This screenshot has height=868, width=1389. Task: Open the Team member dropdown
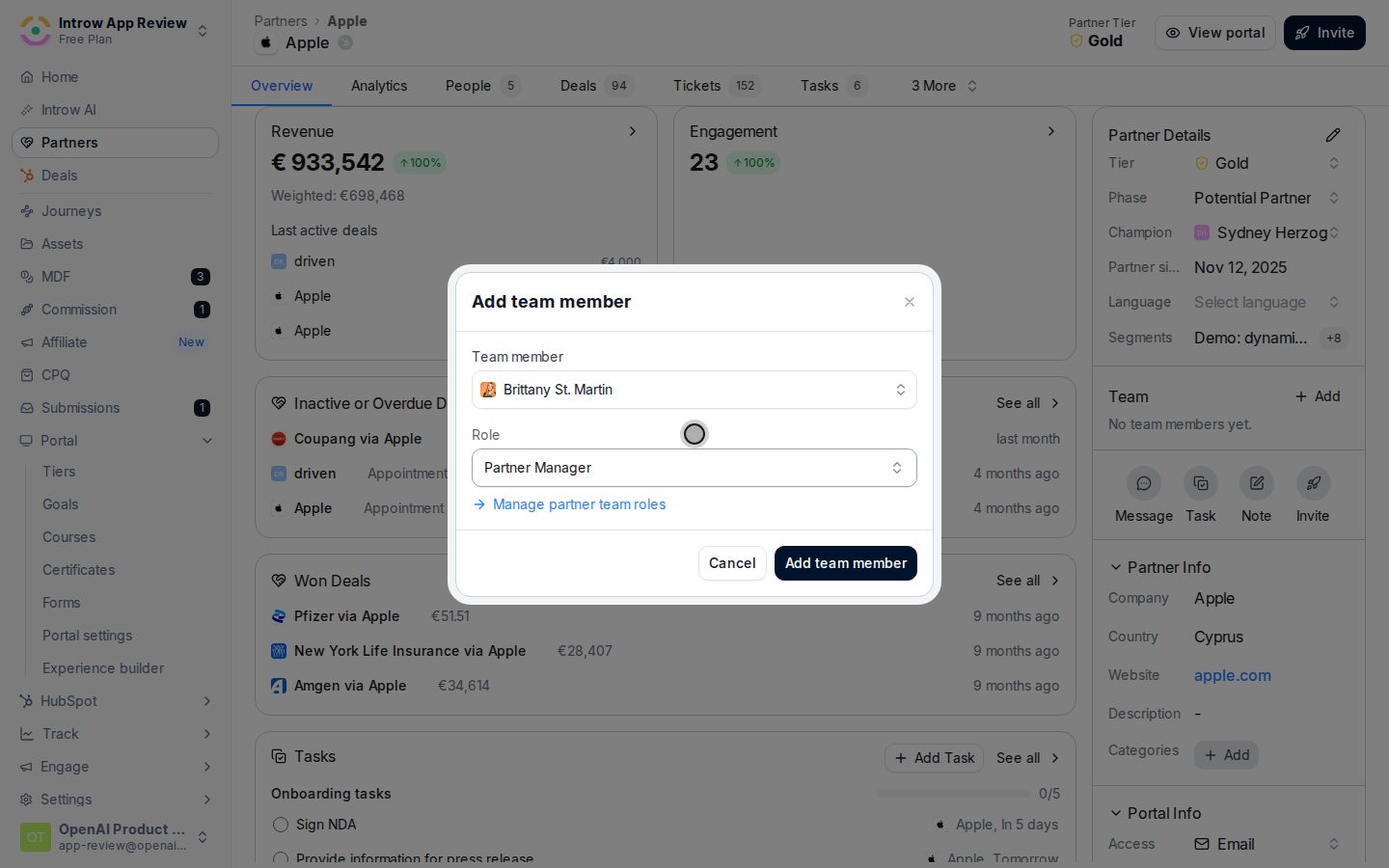(694, 390)
